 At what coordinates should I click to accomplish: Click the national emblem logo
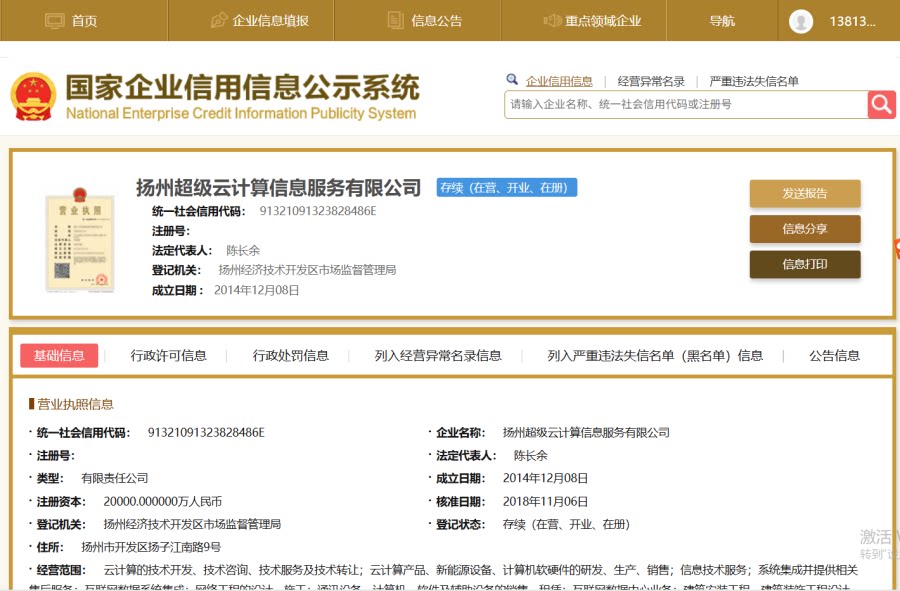click(33, 96)
